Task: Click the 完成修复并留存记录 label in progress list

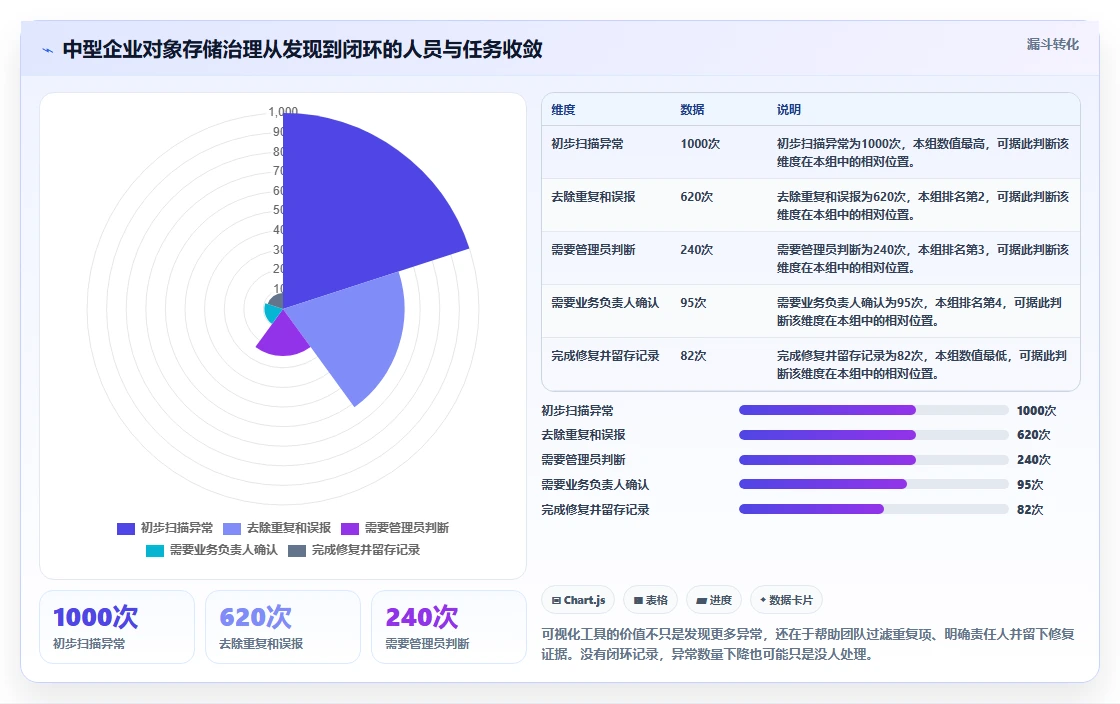Action: (595, 510)
